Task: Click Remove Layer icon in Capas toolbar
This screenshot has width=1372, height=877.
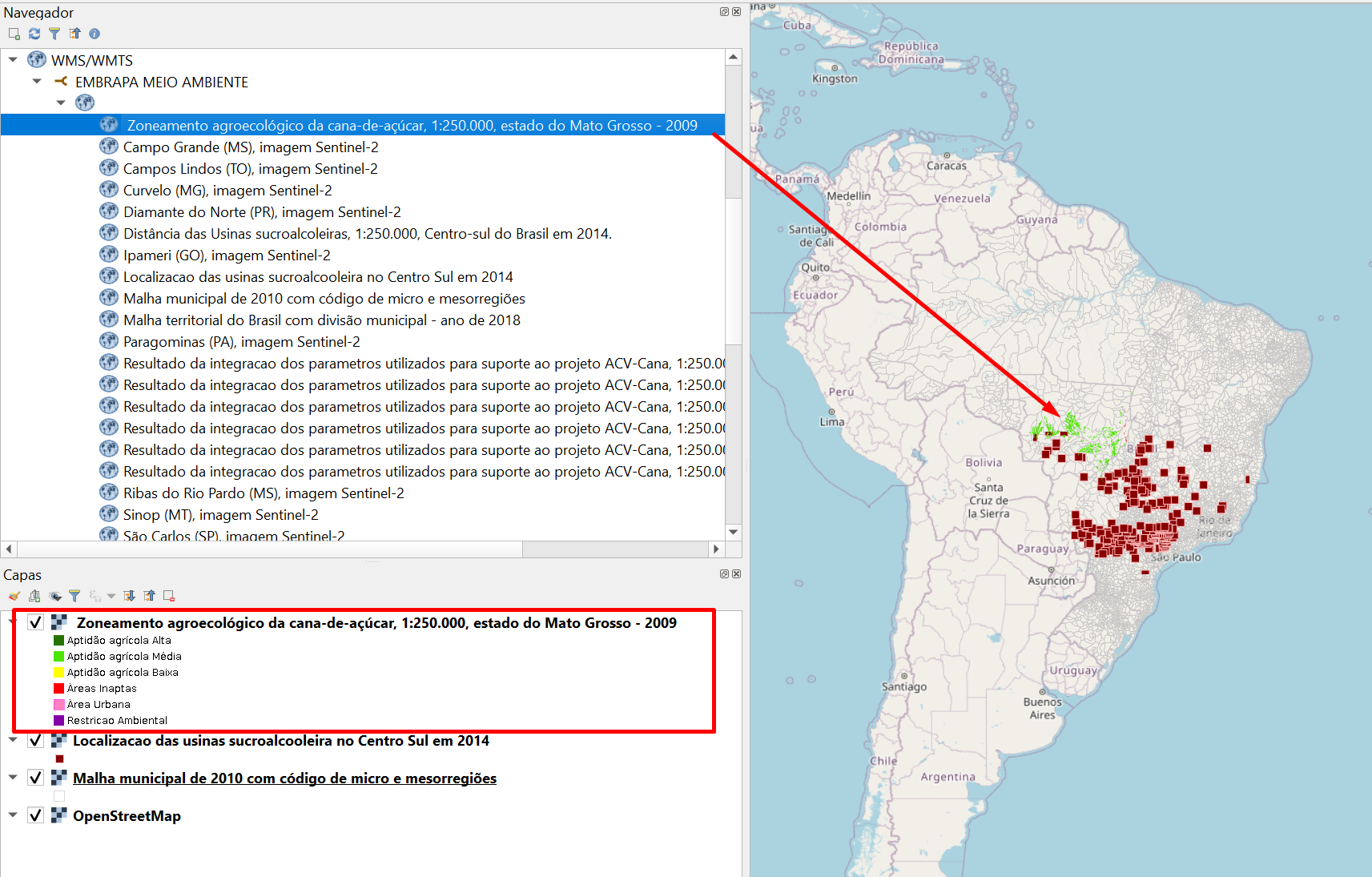Action: pyautogui.click(x=168, y=595)
